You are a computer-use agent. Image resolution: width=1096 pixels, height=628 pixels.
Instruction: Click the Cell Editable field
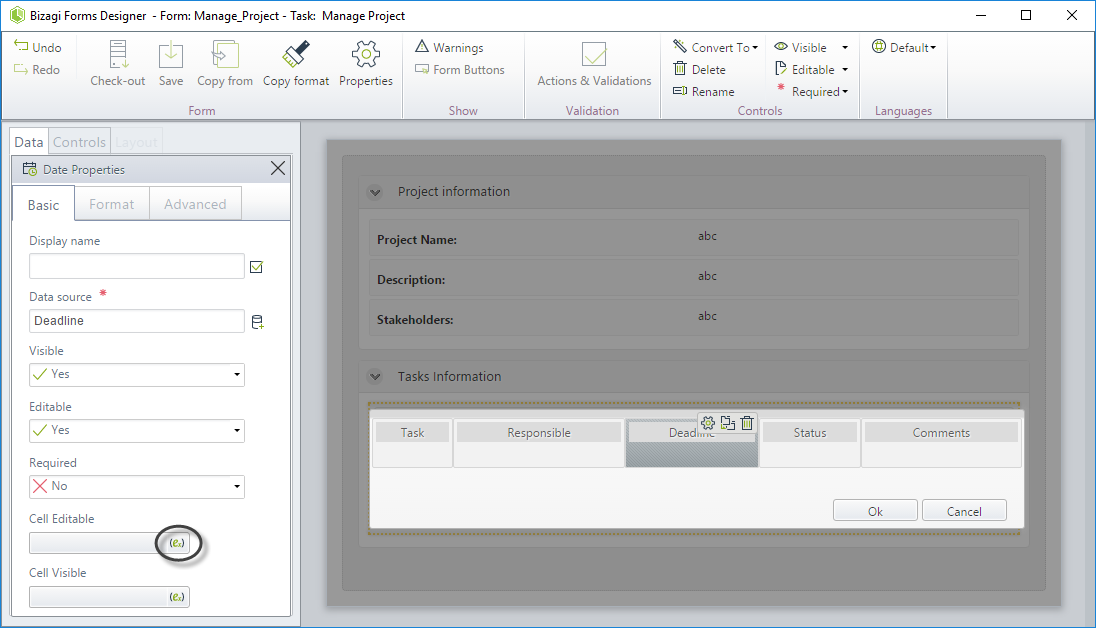pos(109,543)
